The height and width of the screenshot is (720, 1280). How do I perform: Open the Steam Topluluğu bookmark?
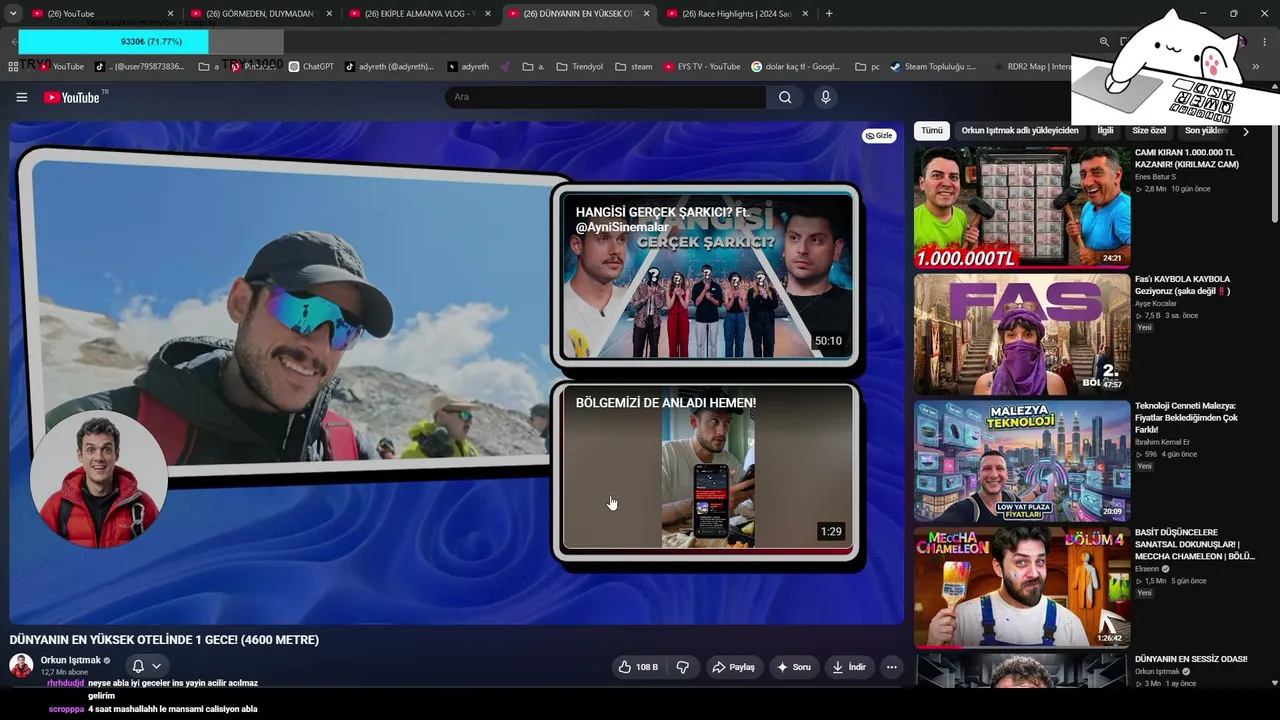tap(934, 67)
